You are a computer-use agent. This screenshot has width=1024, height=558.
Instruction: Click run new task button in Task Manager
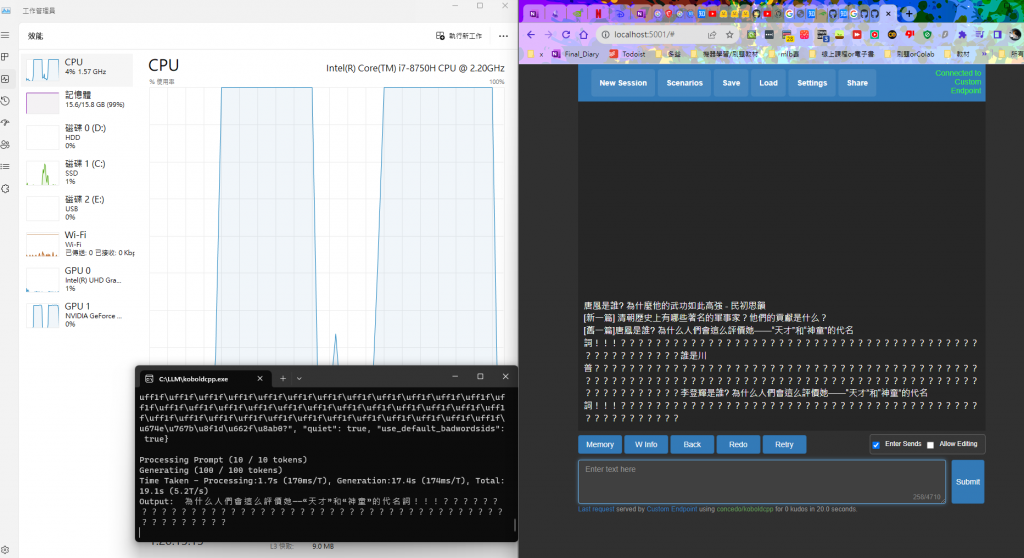459,36
